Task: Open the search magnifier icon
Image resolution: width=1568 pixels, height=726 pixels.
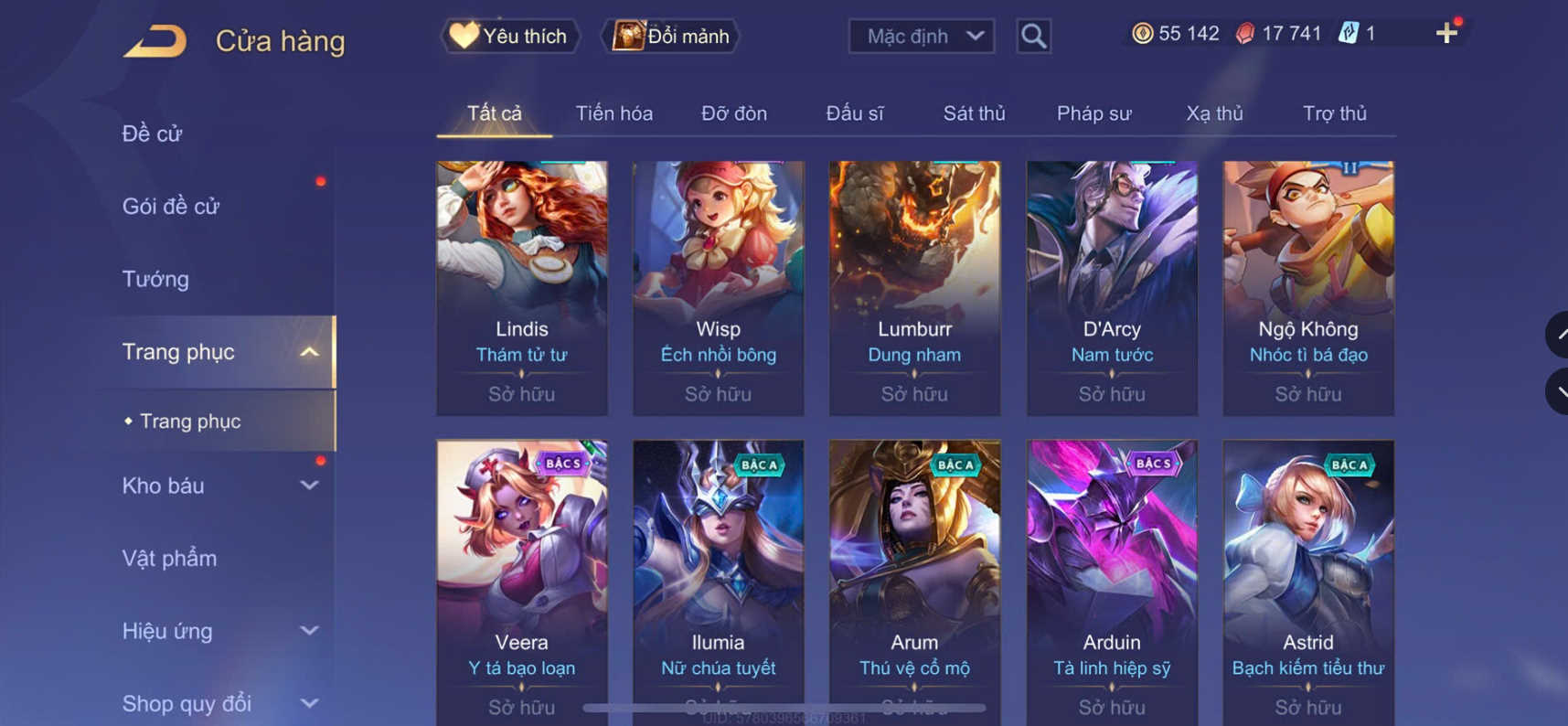Action: [x=1033, y=37]
